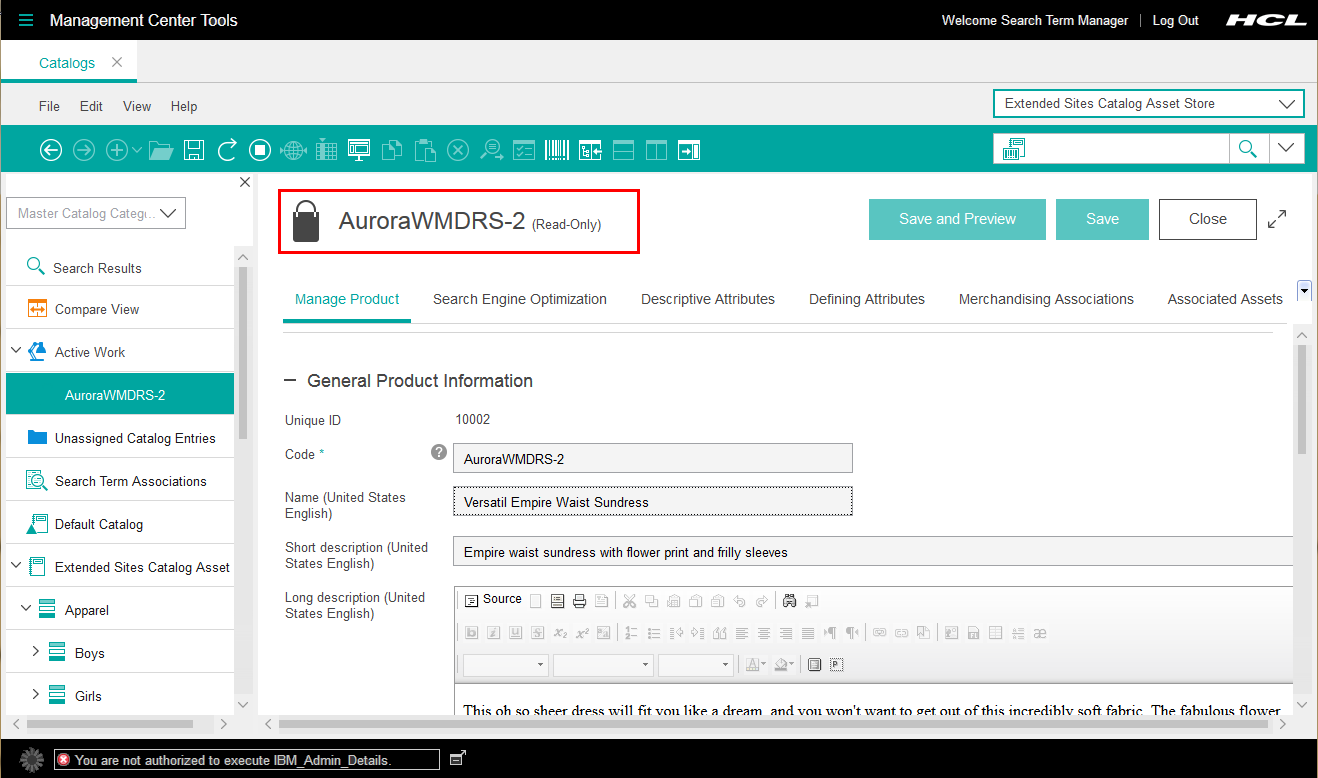
Task: Click the Log Out link
Action: pyautogui.click(x=1175, y=20)
